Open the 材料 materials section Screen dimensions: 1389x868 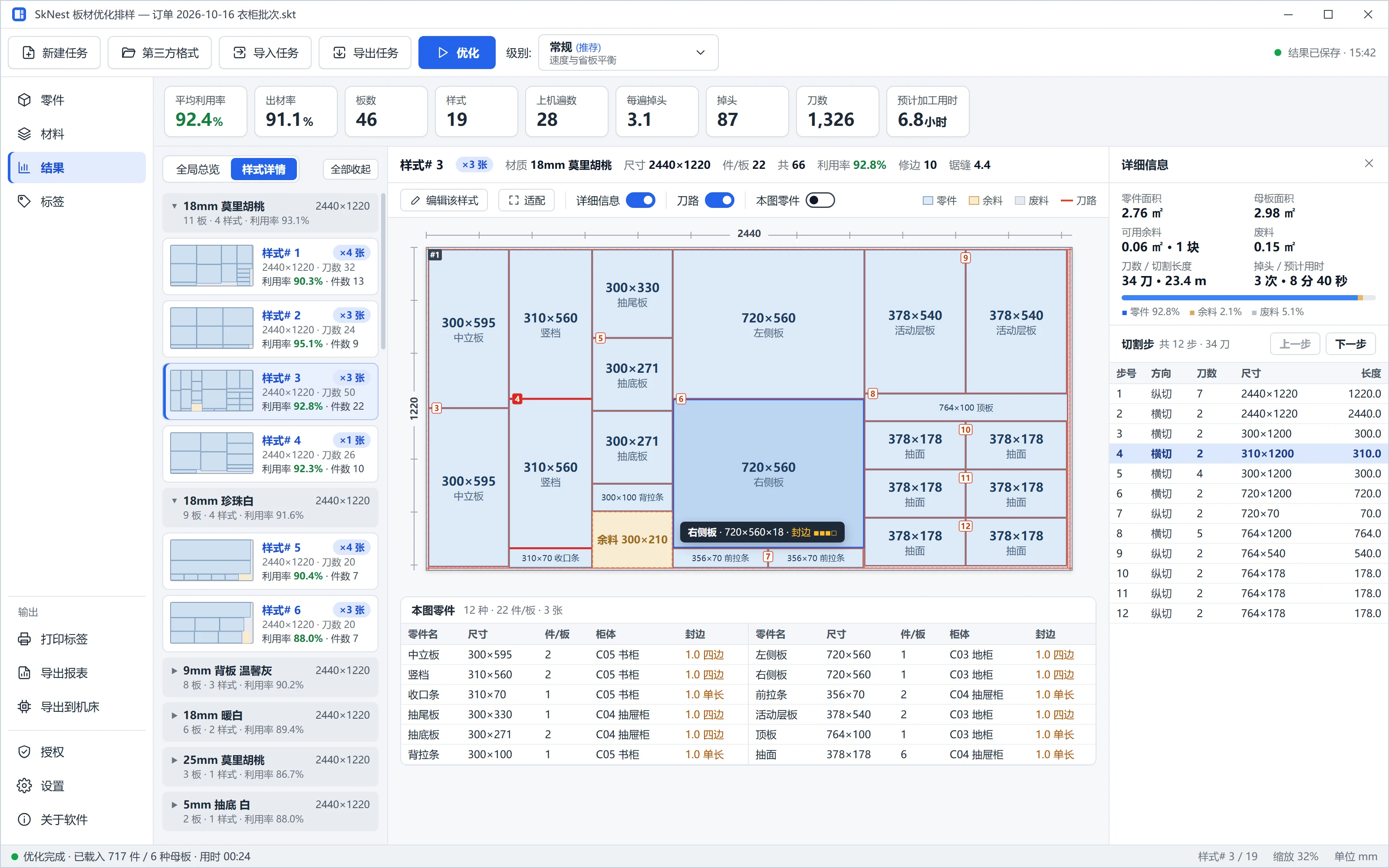coord(76,134)
